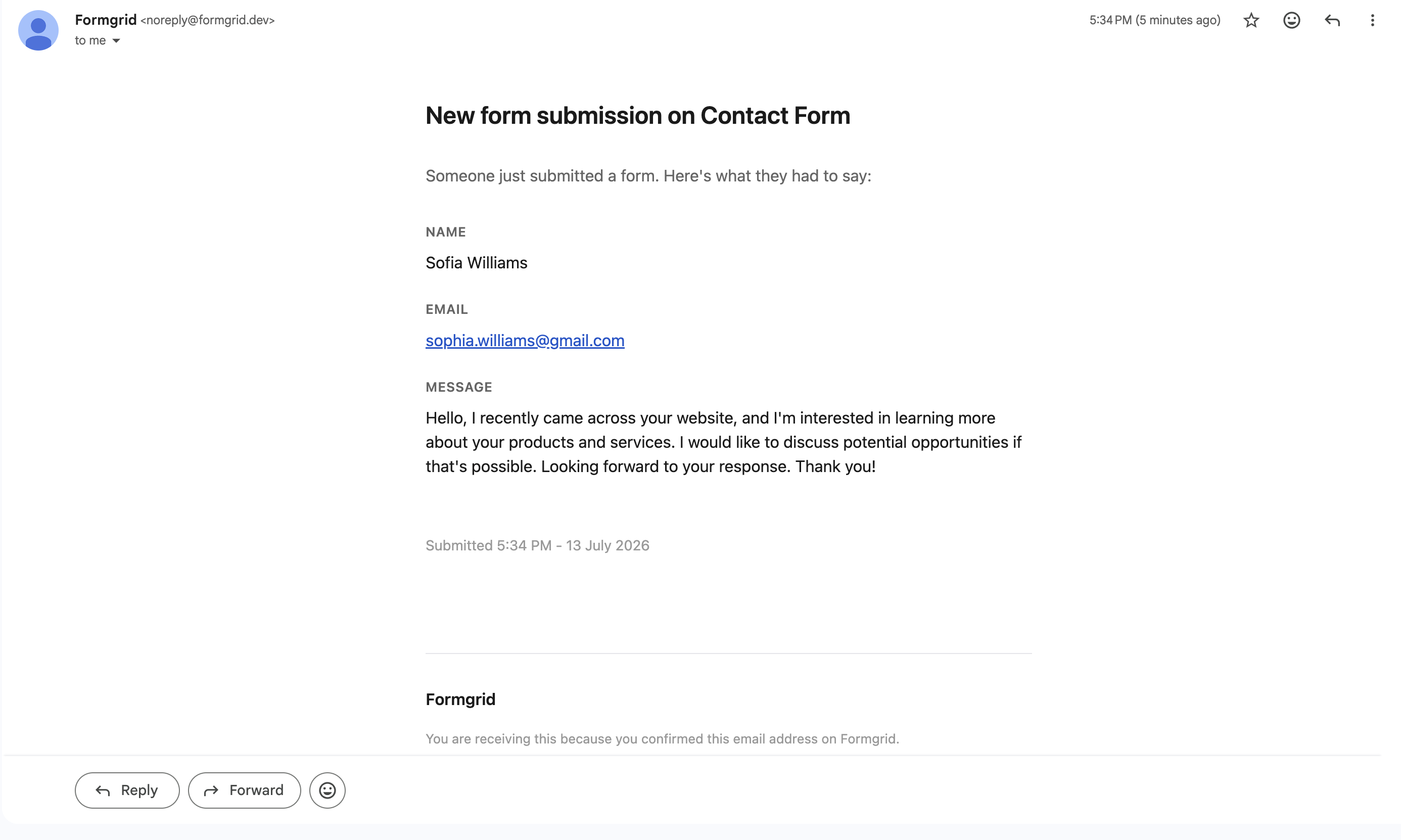Click the name Sofia Williams
This screenshot has width=1401, height=840.
477,263
